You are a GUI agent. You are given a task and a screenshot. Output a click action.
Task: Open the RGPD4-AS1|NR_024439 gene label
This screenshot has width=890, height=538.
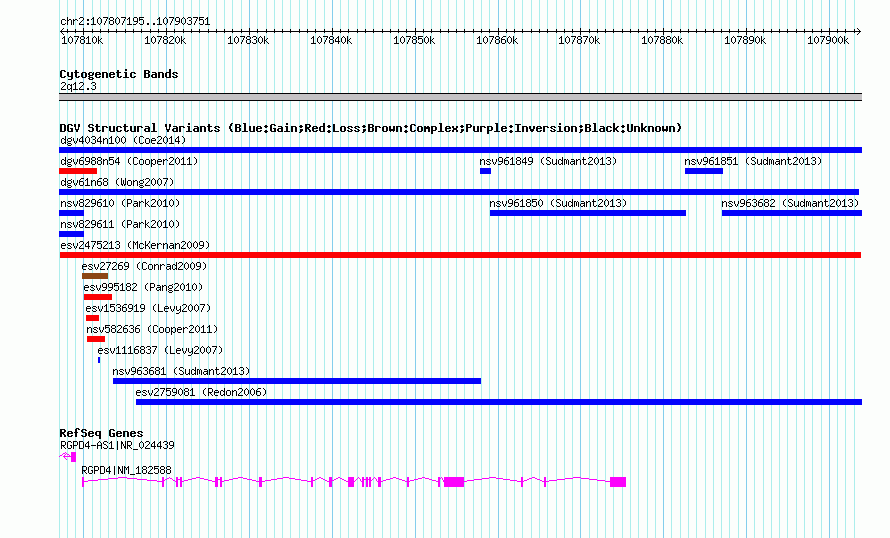click(117, 445)
